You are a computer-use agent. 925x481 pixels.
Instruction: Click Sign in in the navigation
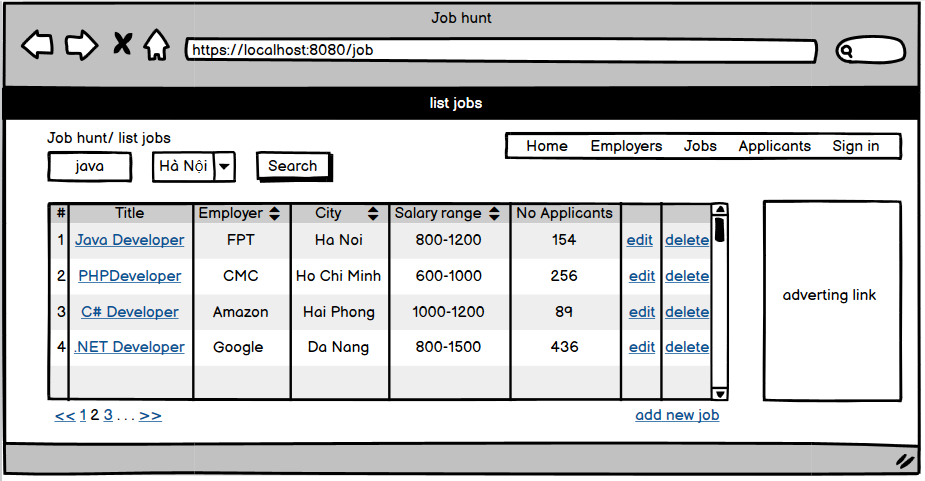(x=856, y=146)
